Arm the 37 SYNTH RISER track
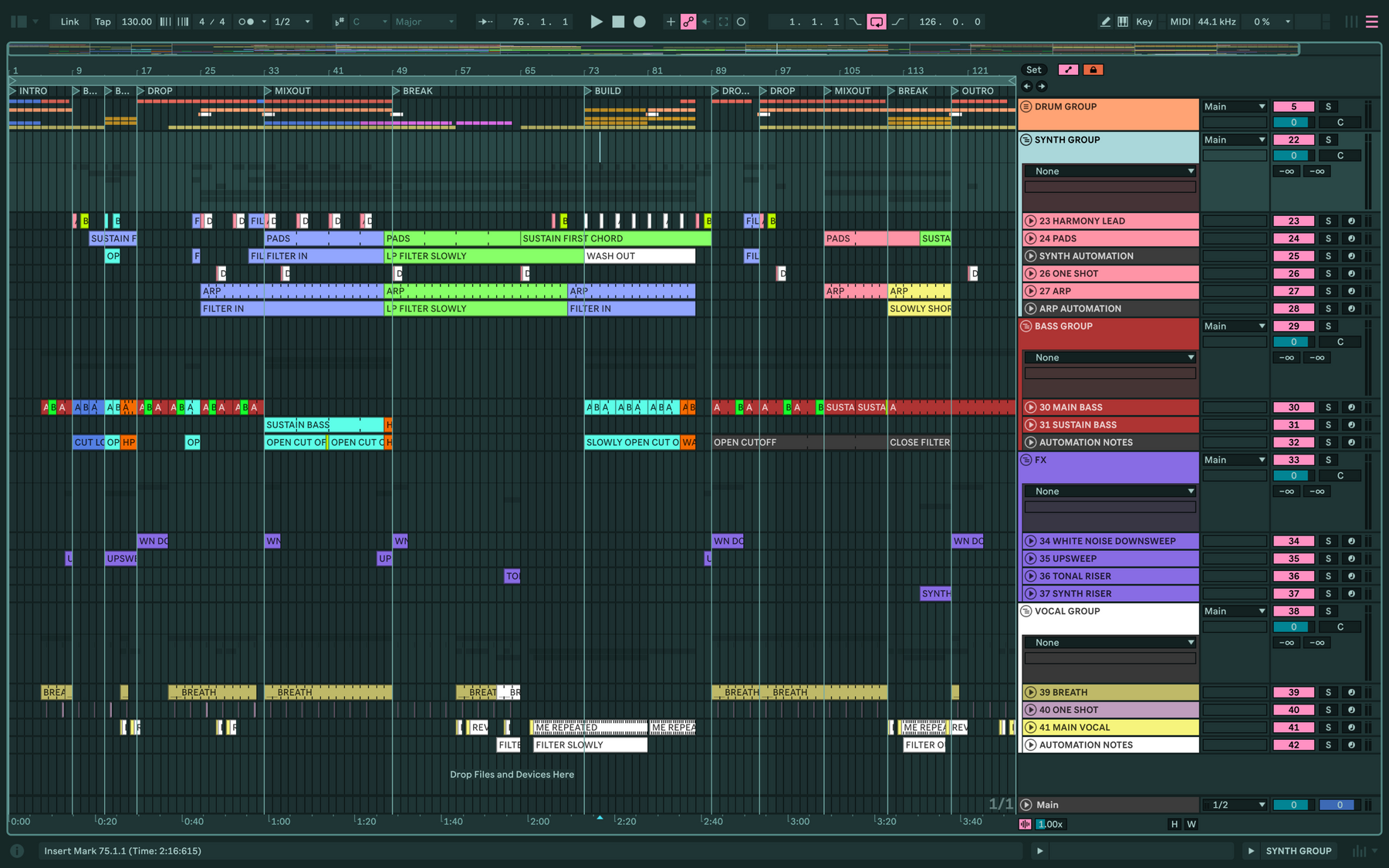Image resolution: width=1389 pixels, height=868 pixels. pos(1351,593)
